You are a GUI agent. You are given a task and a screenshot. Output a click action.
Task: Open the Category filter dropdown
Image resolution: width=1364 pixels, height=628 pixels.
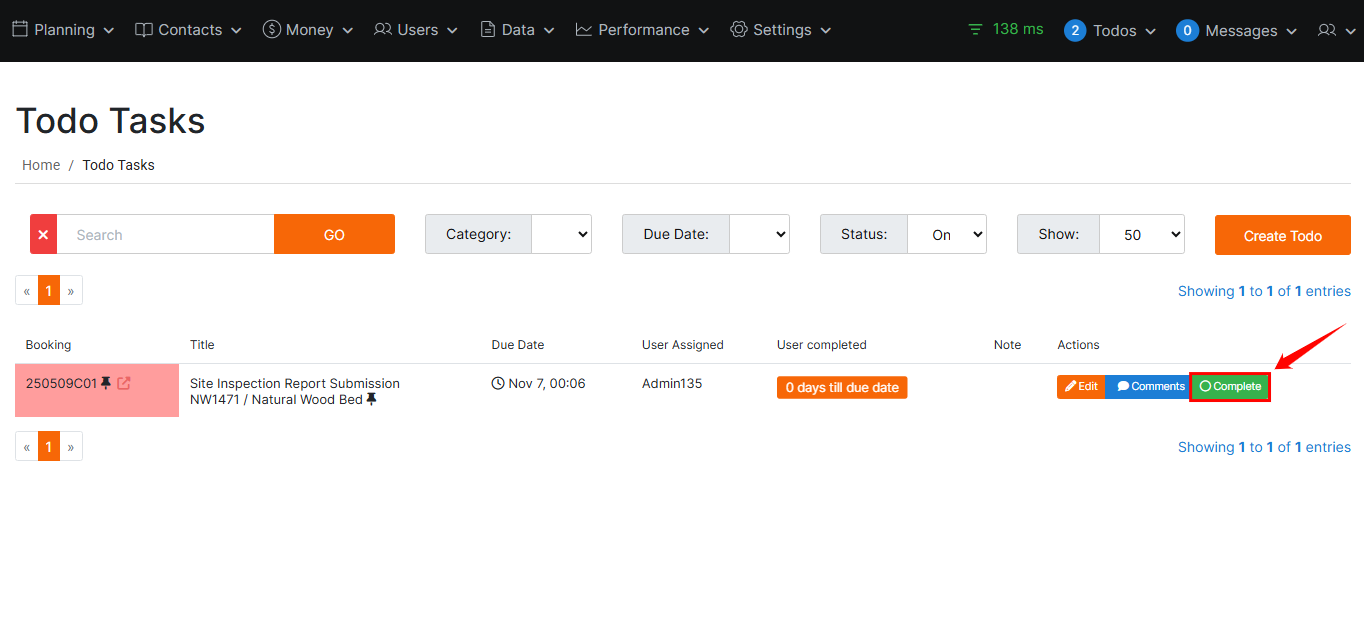click(561, 234)
